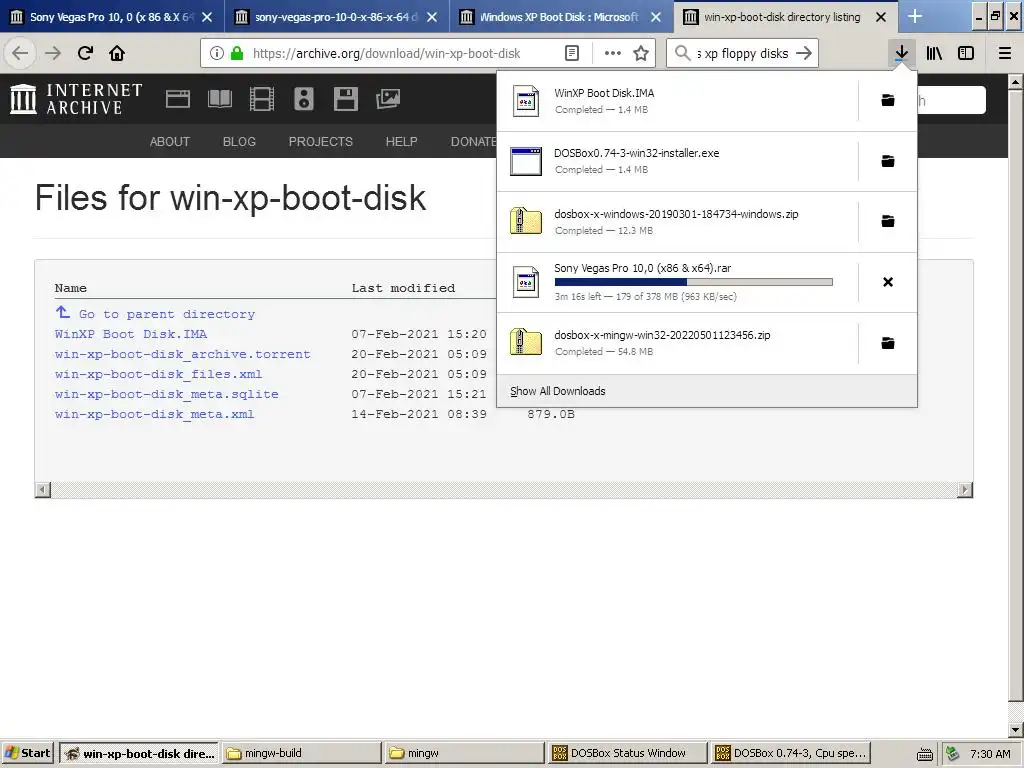Click Go to parent directory link
The image size is (1024, 768).
(x=167, y=314)
